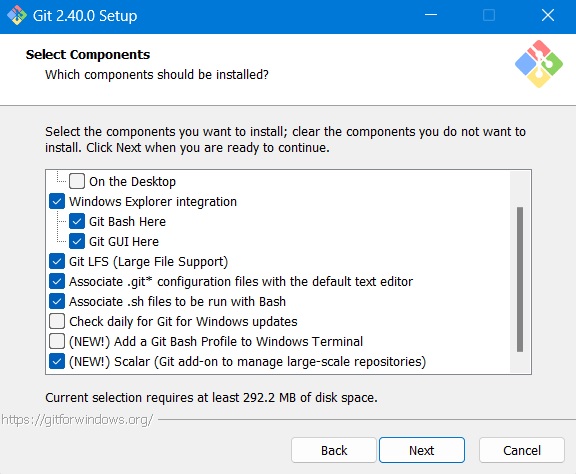The height and width of the screenshot is (474, 576).
Task: Click the Git logo in the header
Action: tap(539, 64)
